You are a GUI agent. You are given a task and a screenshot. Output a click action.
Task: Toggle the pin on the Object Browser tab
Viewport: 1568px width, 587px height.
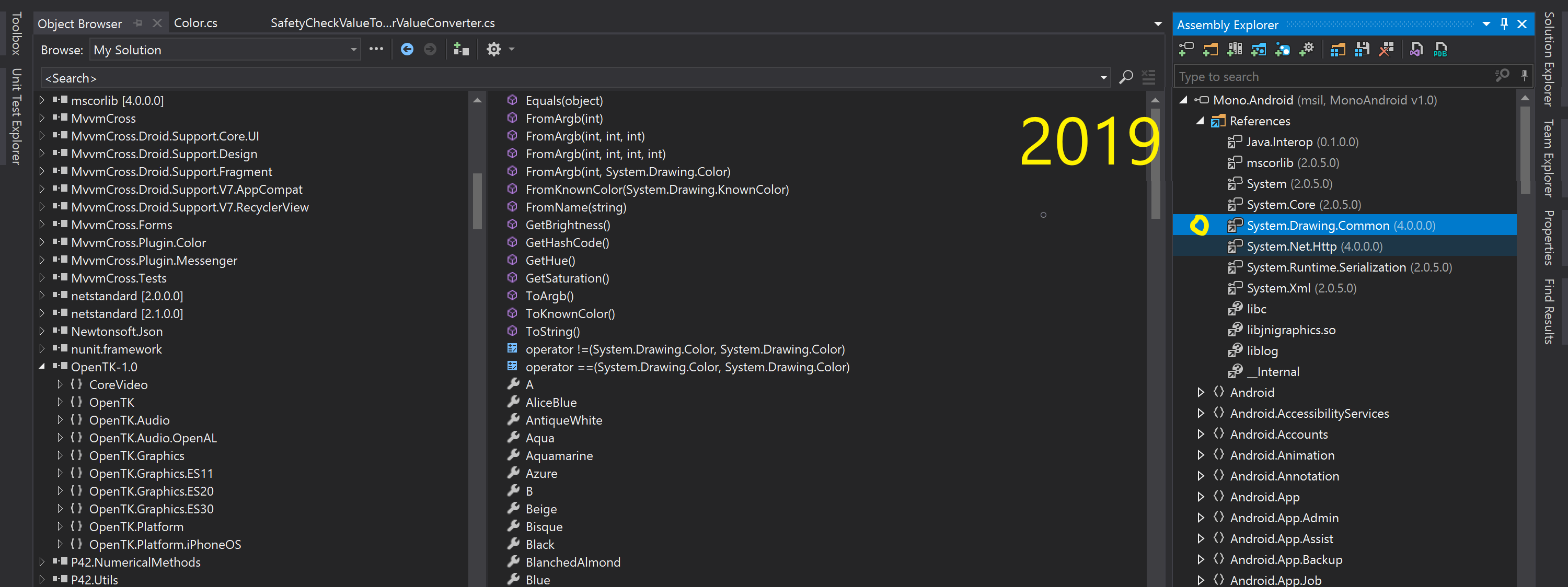pyautogui.click(x=137, y=22)
